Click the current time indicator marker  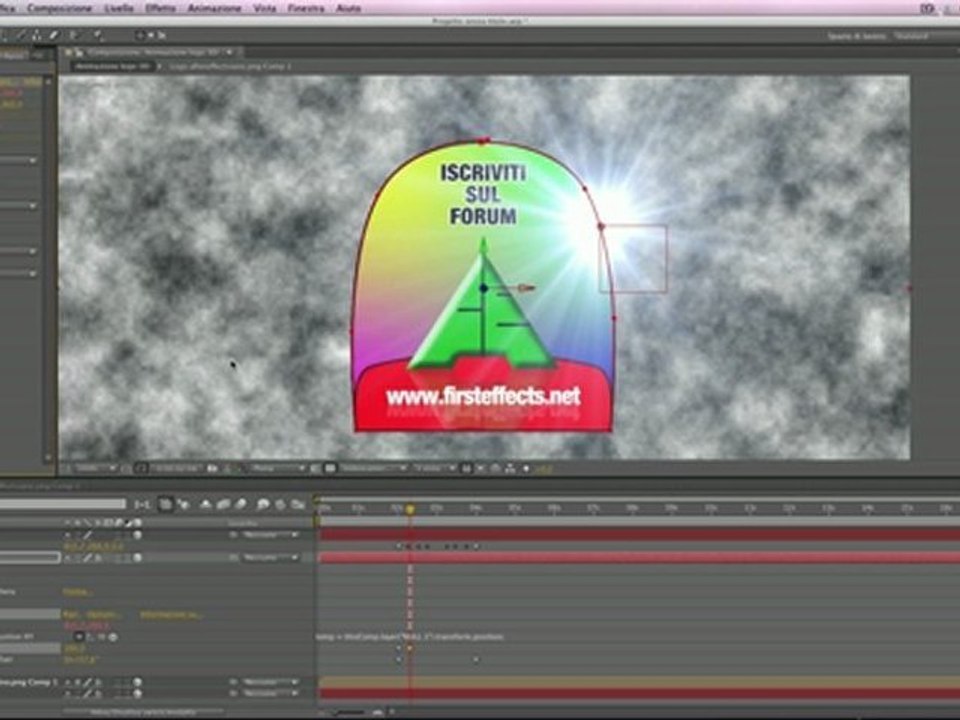click(410, 509)
